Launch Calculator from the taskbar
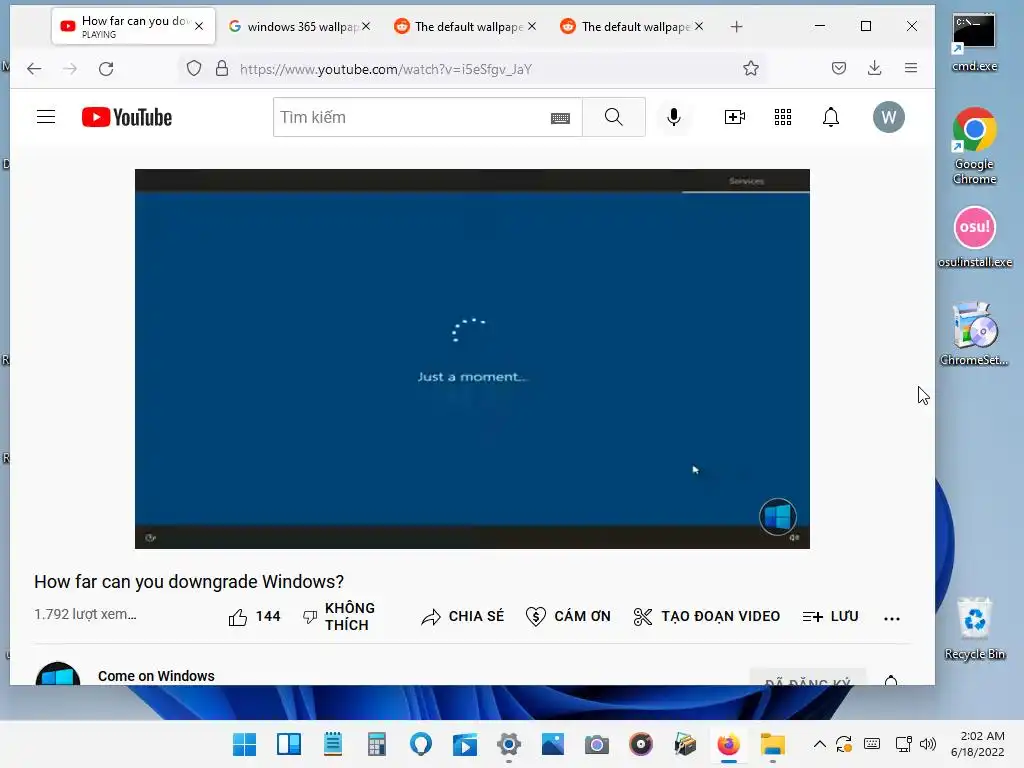 377,744
